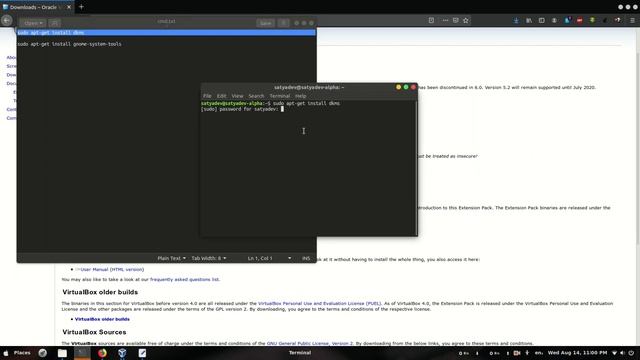Select the Downloads – Oracle browser tab
This screenshot has height=360, width=640.
pyautogui.click(x=37, y=7)
